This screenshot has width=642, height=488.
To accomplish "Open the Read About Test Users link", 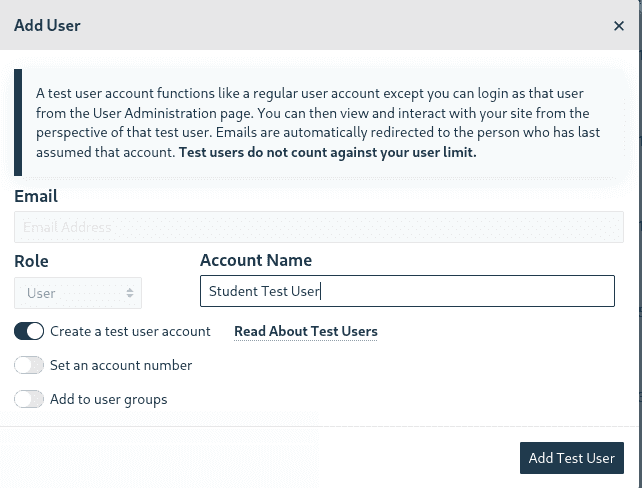I will 305,331.
